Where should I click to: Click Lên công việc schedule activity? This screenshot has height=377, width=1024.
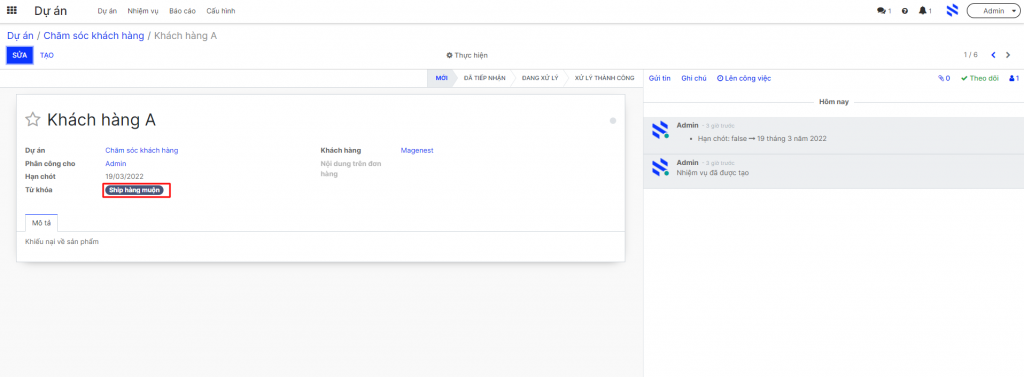[744, 78]
